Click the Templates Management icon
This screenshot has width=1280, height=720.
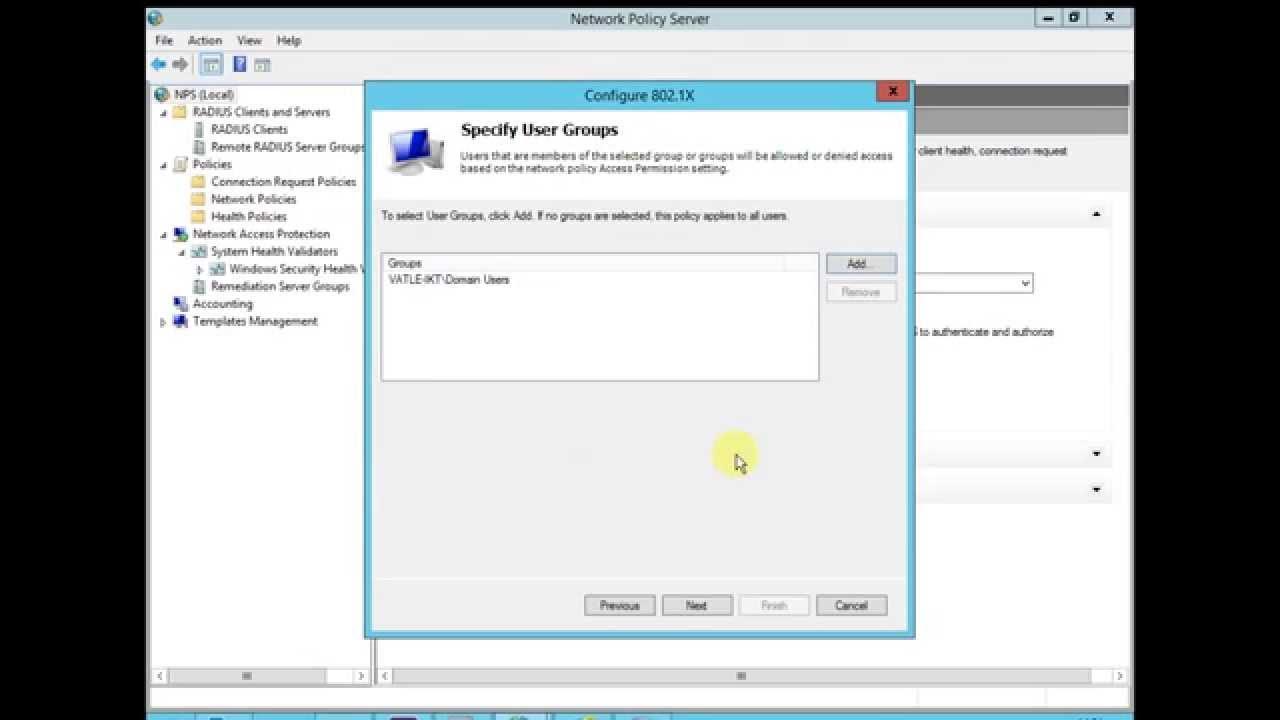click(x=180, y=321)
